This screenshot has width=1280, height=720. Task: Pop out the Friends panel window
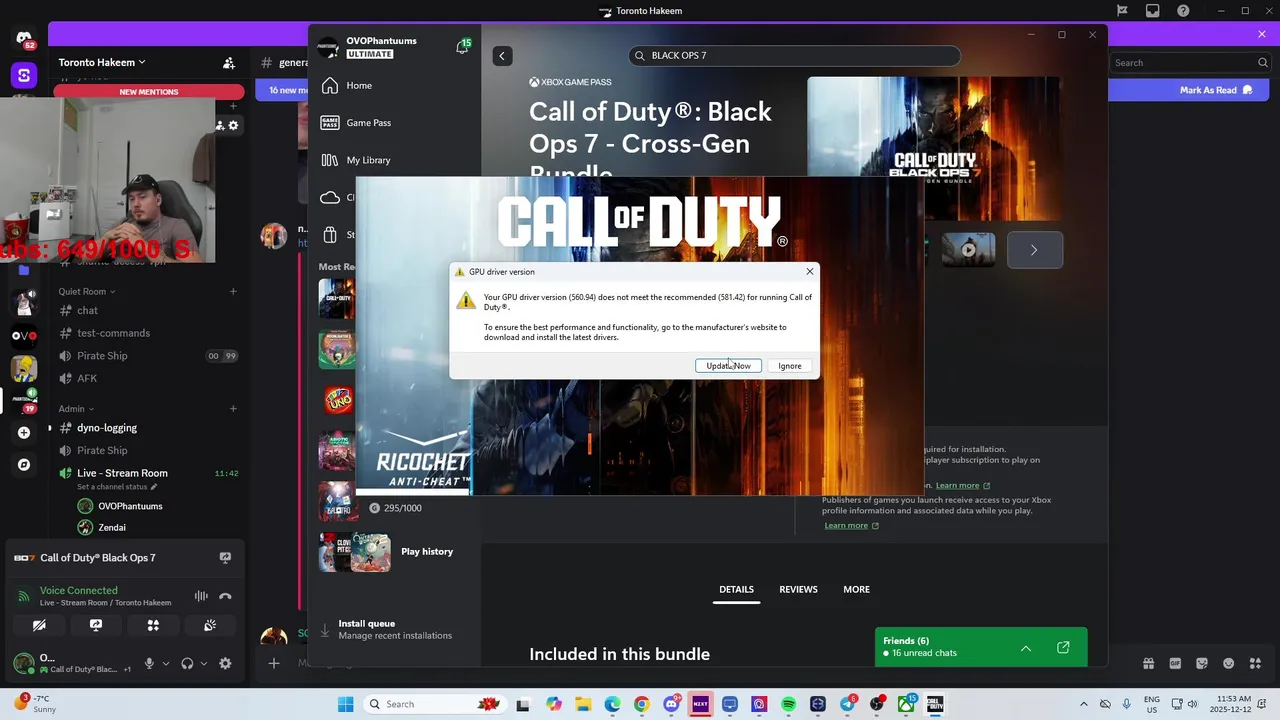(1063, 648)
